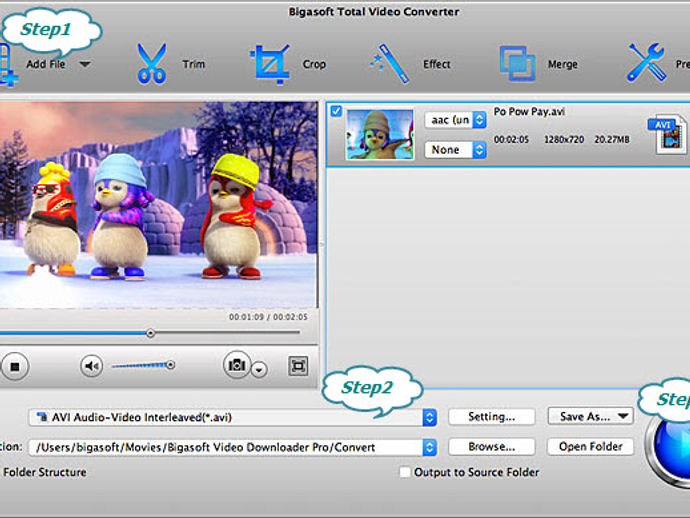This screenshot has height=518, width=690.
Task: Click the video preview area
Action: tap(158, 205)
